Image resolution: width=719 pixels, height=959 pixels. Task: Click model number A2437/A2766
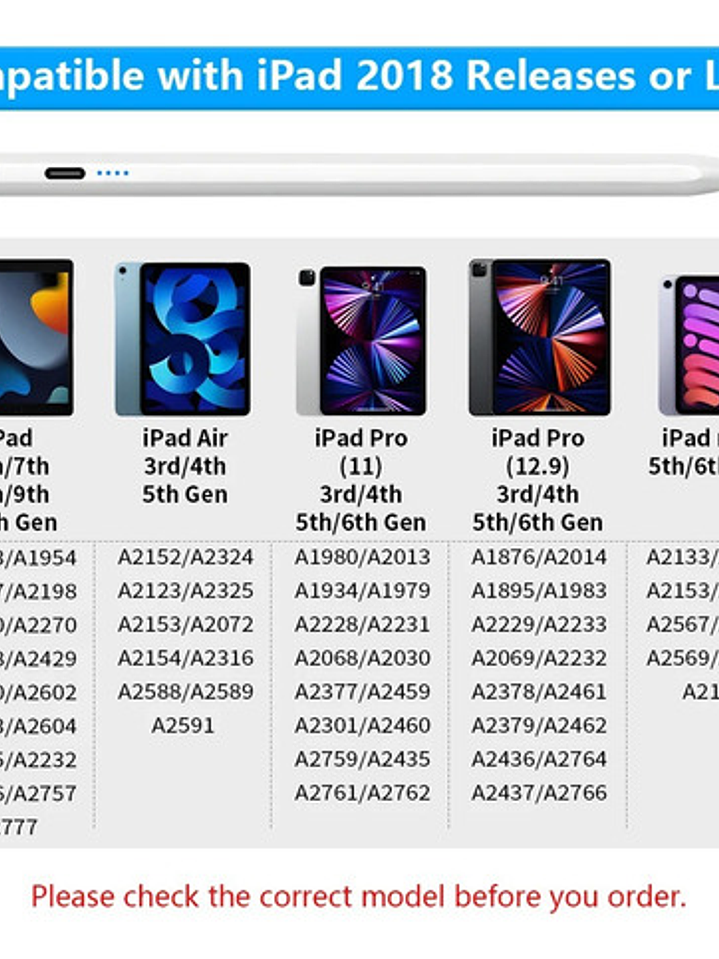(x=539, y=793)
